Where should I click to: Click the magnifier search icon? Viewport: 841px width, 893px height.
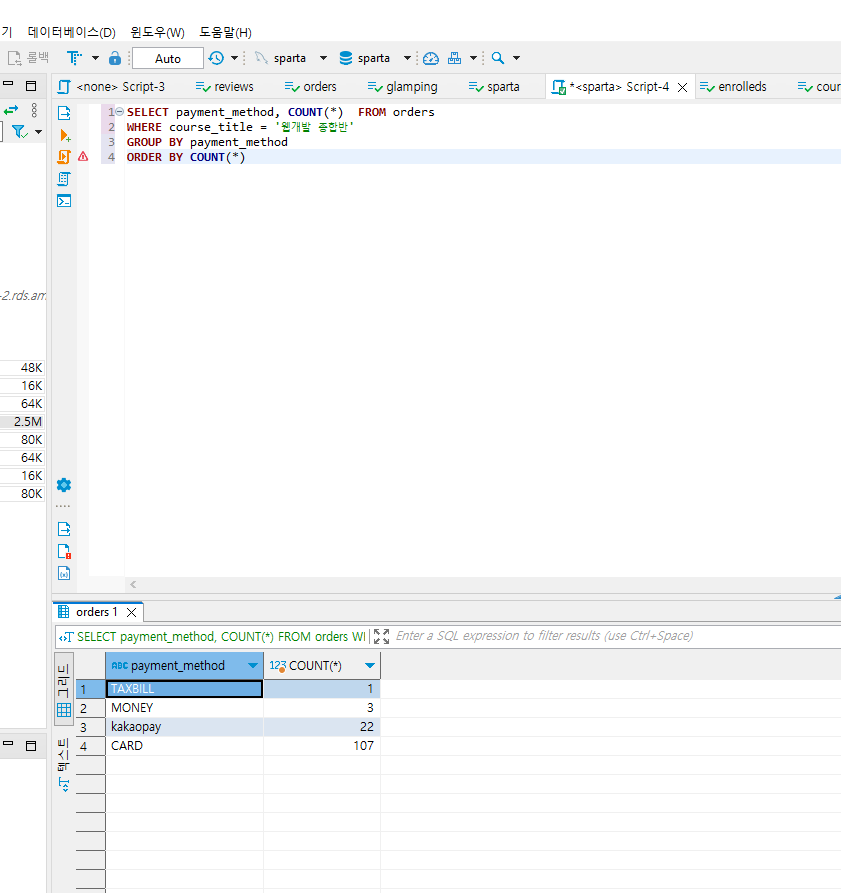click(x=498, y=58)
